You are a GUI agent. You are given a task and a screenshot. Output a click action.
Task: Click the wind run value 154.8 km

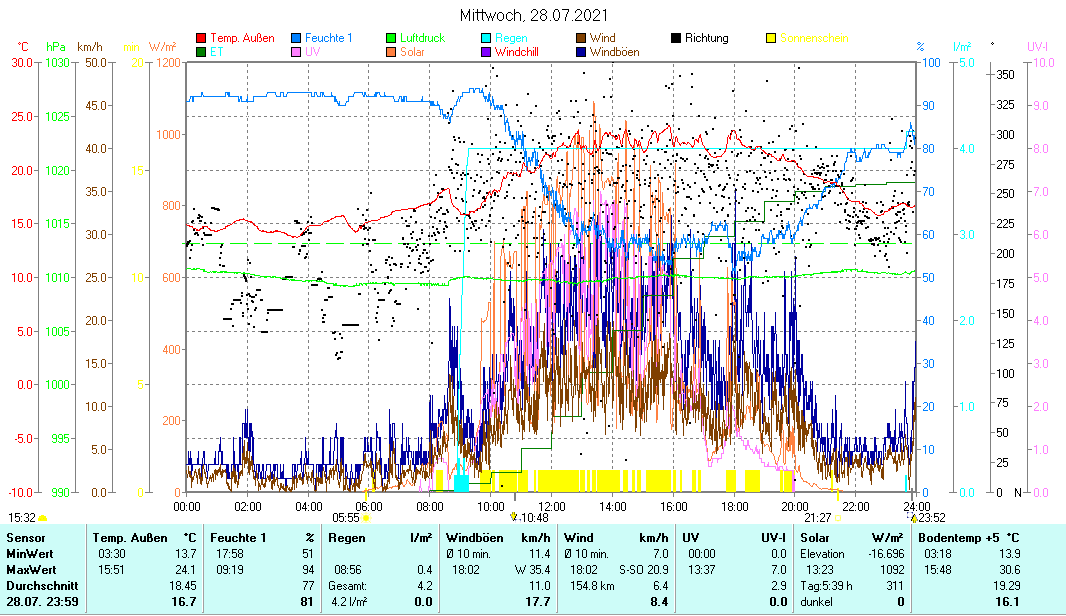592,585
